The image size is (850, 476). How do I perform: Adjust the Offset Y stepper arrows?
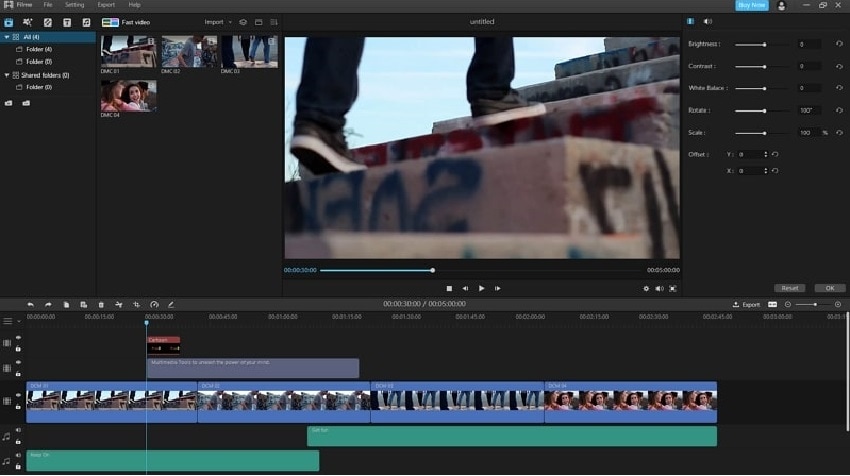pos(765,155)
